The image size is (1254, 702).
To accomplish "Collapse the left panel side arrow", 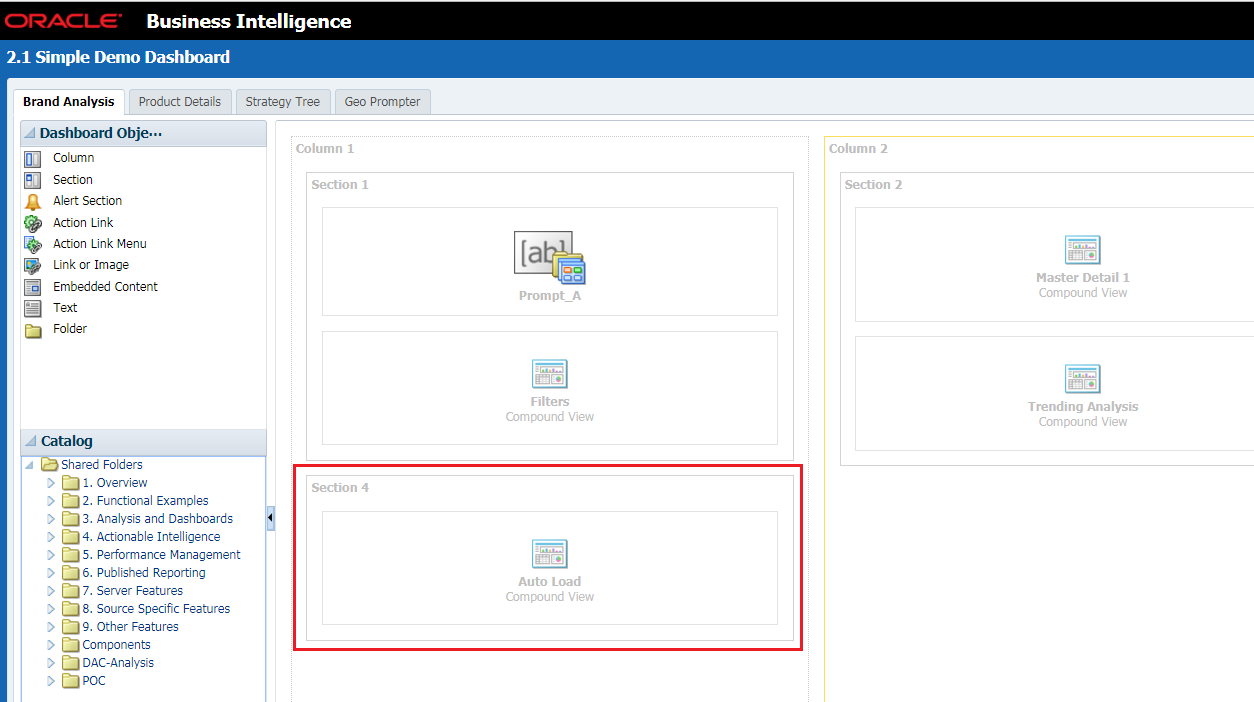I will coord(268,518).
